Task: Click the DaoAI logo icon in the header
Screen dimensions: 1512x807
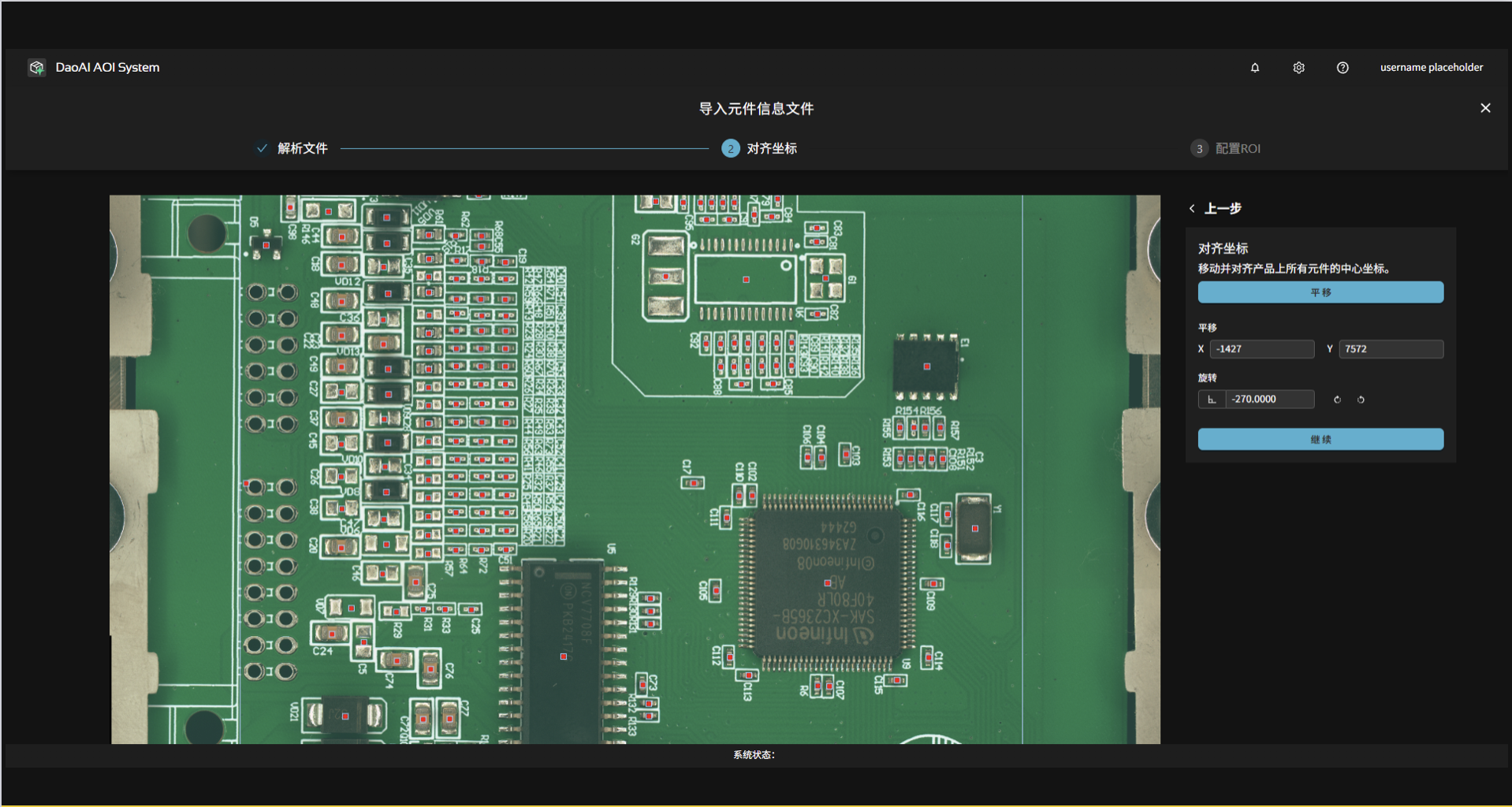Action: [x=35, y=67]
